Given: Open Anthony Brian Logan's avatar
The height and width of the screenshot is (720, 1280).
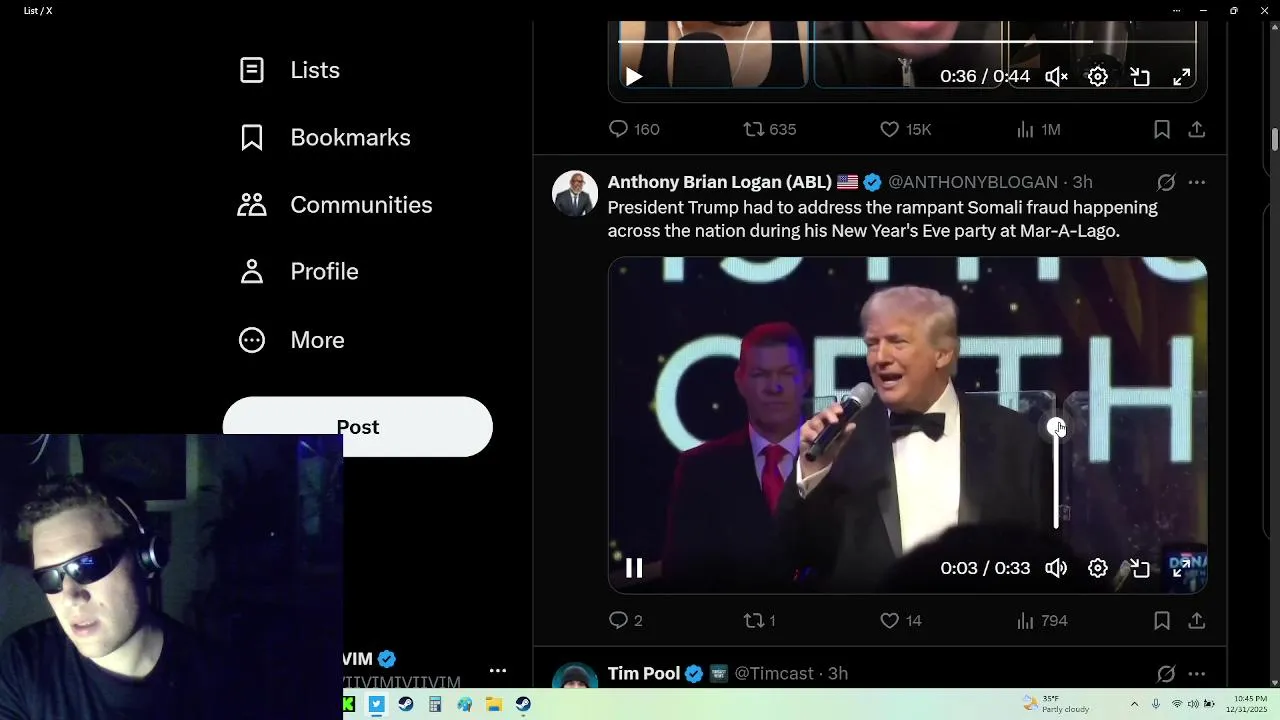Looking at the screenshot, I should (575, 194).
